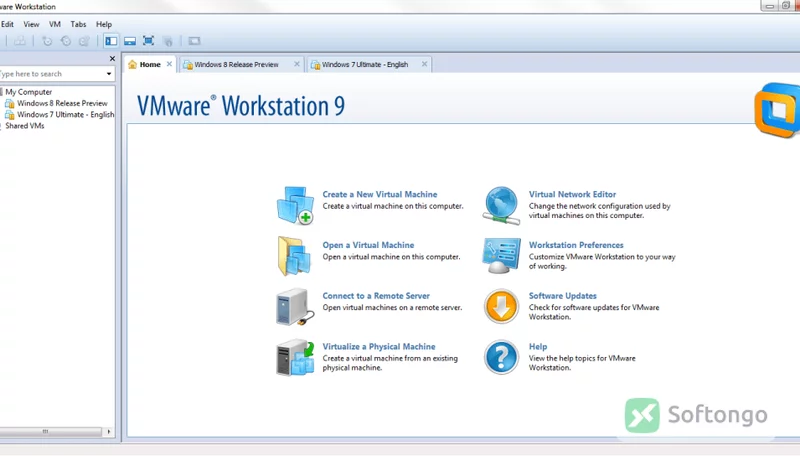Click the Open a Virtual Machine folder icon
Viewport: 800px width, 456px height.
point(295,256)
